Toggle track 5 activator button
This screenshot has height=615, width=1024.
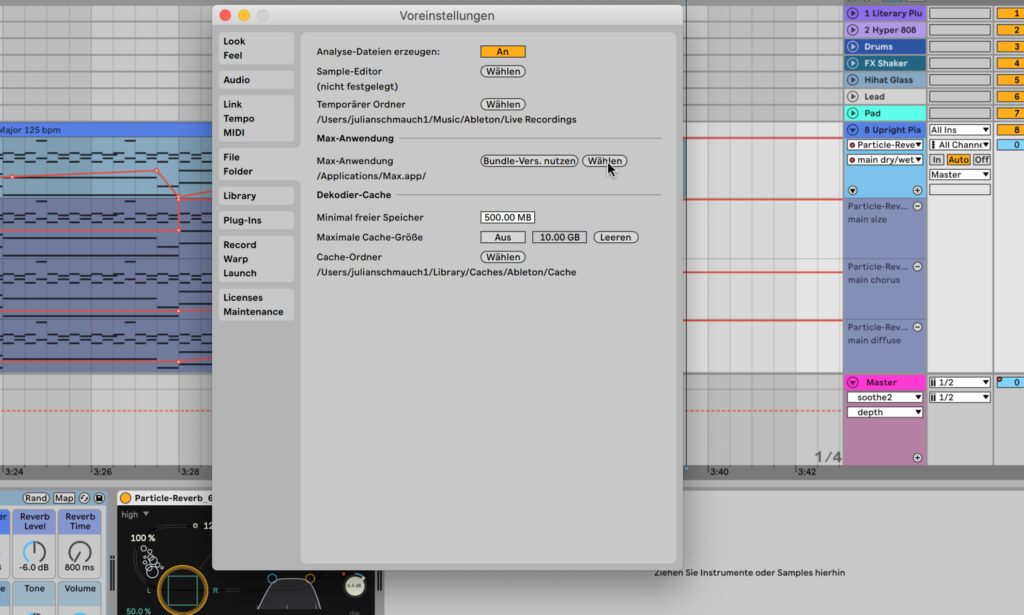(x=1010, y=80)
